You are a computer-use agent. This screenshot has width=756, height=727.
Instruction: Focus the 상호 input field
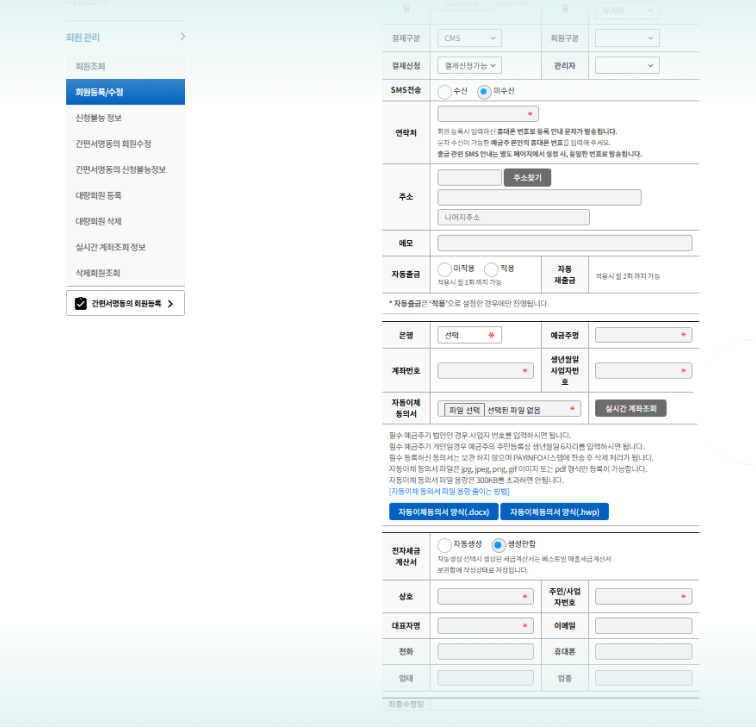(486, 596)
